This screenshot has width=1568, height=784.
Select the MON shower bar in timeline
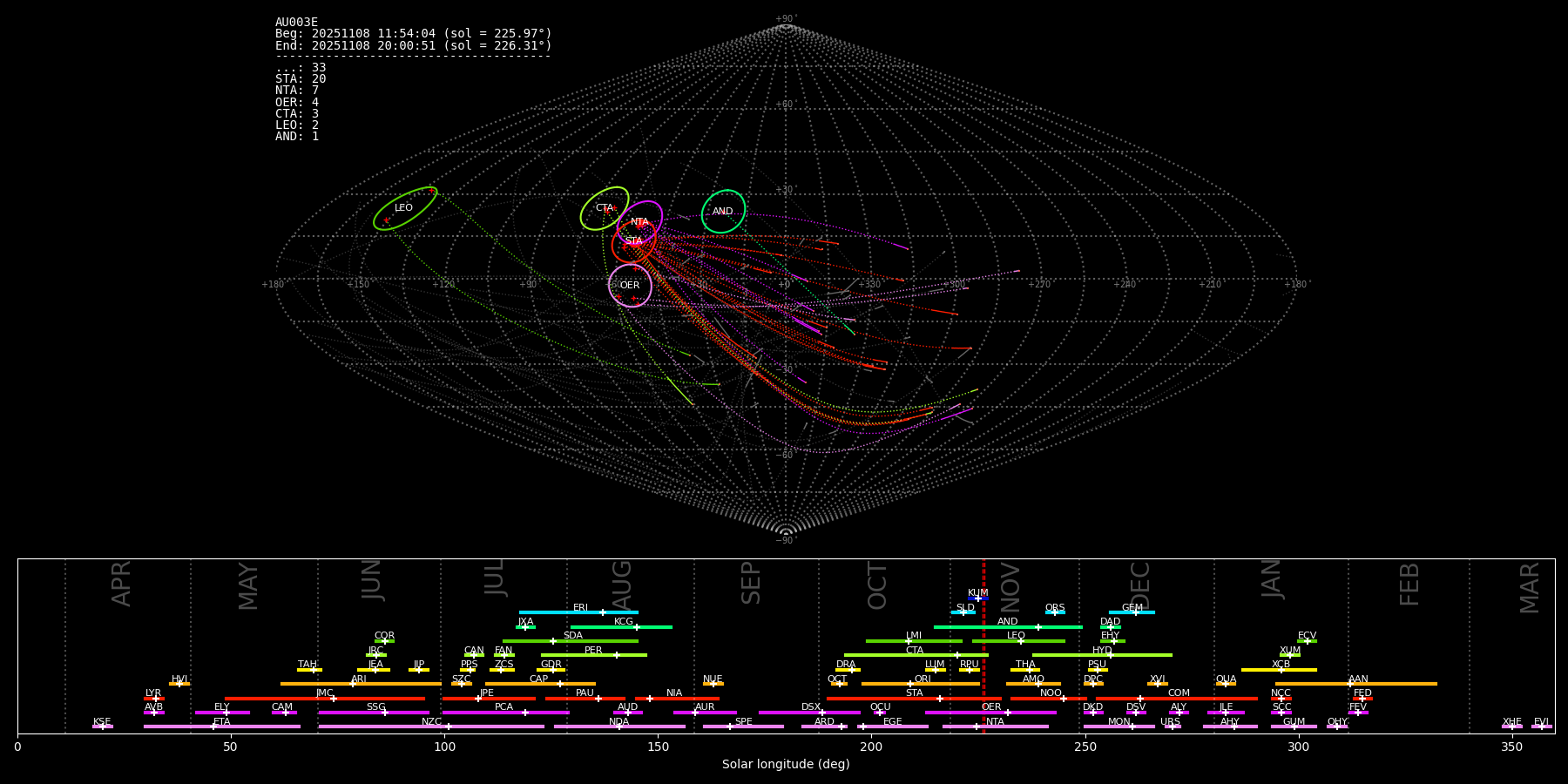(1119, 727)
